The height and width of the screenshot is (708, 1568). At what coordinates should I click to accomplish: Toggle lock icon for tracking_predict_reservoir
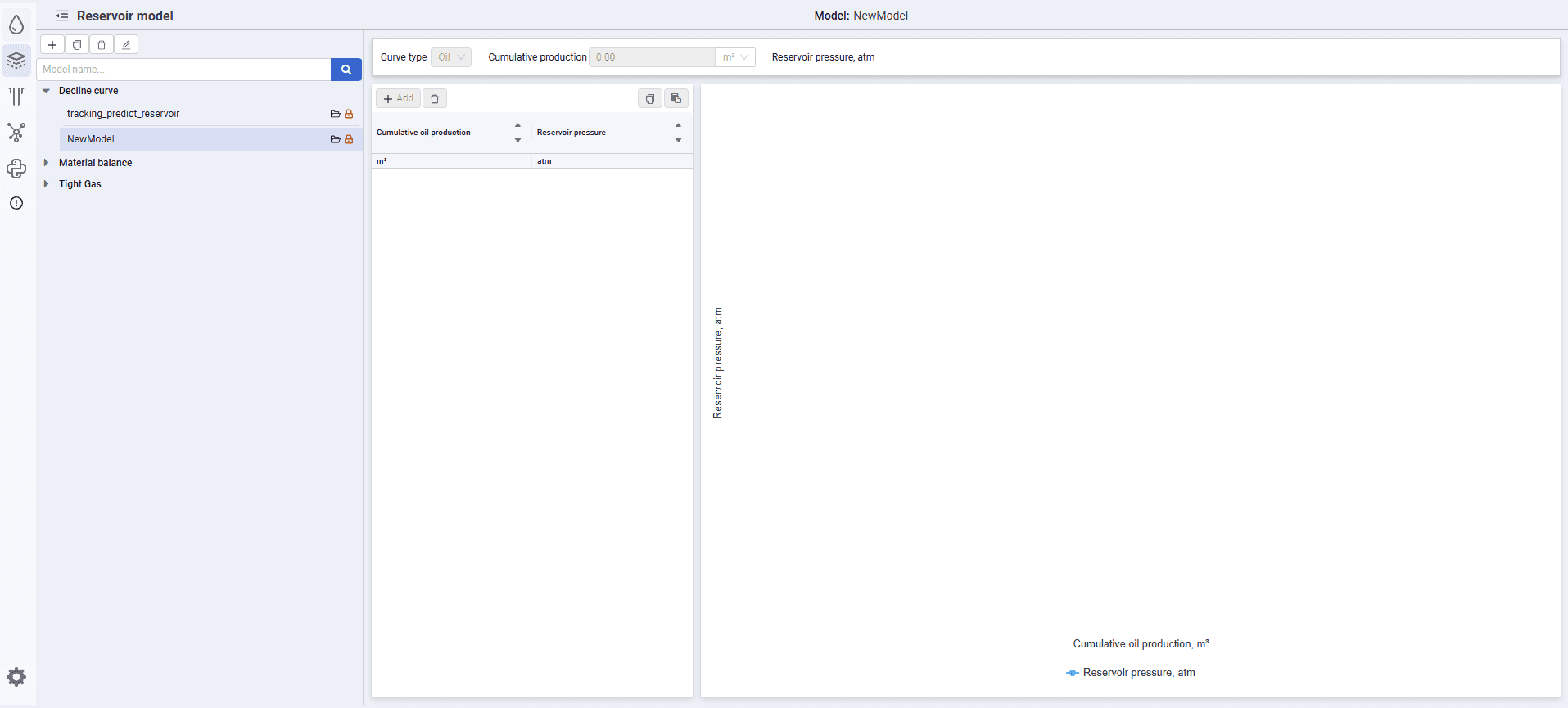click(x=349, y=114)
